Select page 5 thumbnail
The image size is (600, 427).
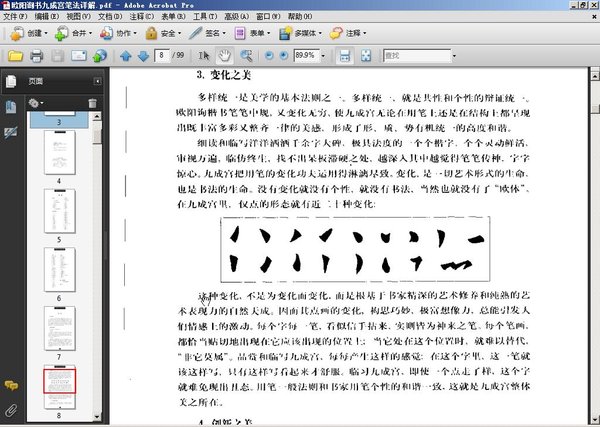pos(60,211)
